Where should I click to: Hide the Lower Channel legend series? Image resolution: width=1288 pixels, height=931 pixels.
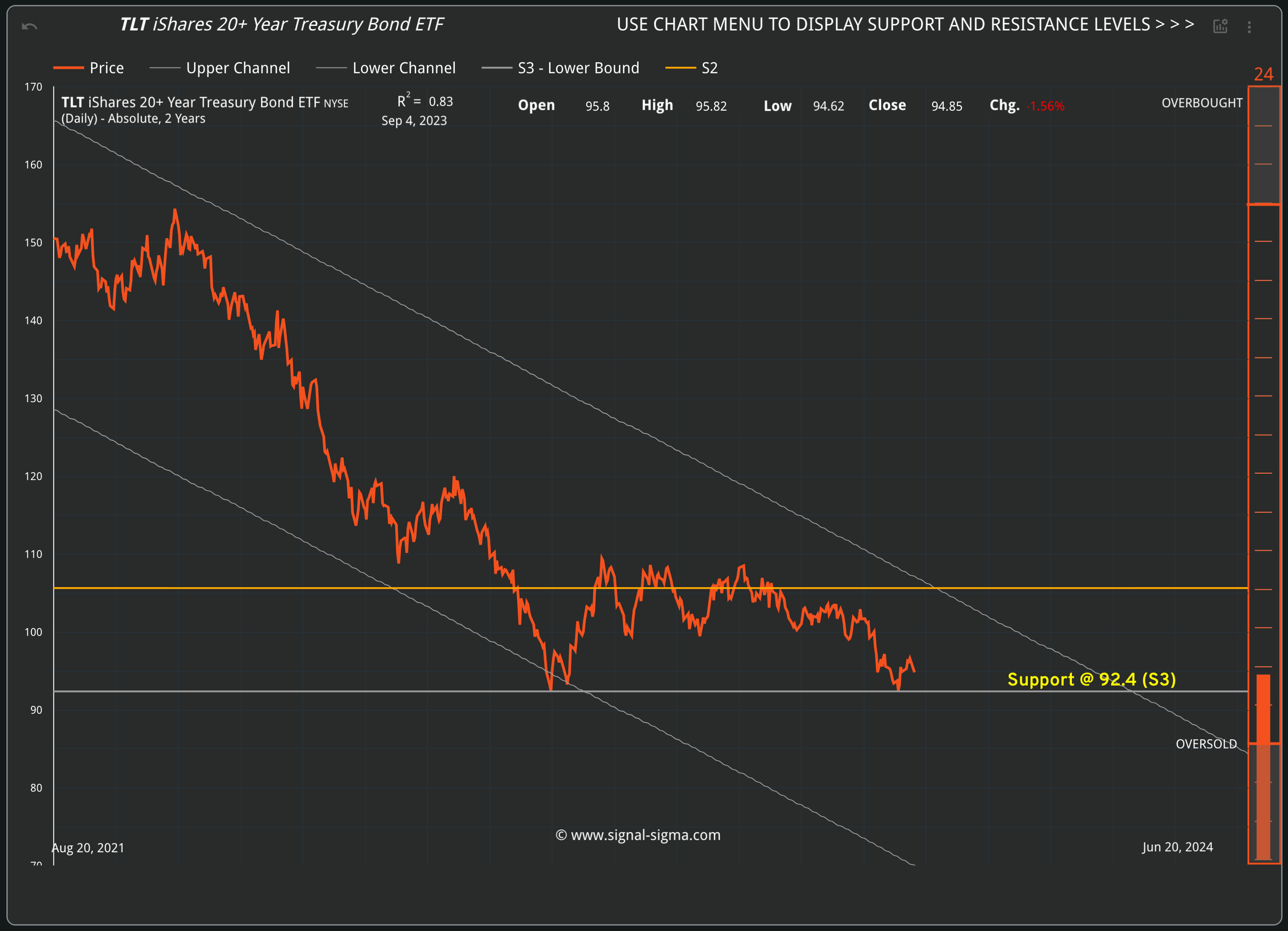[386, 68]
